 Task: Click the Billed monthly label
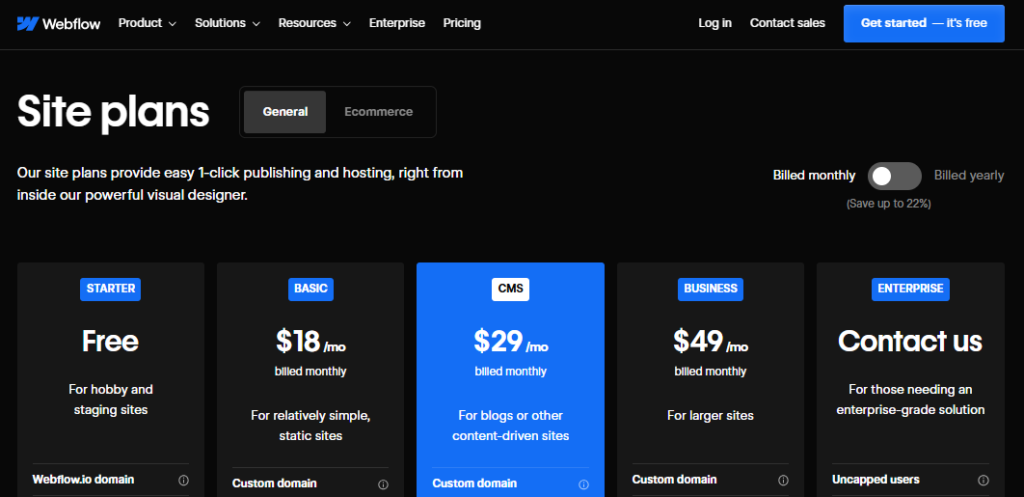(814, 176)
